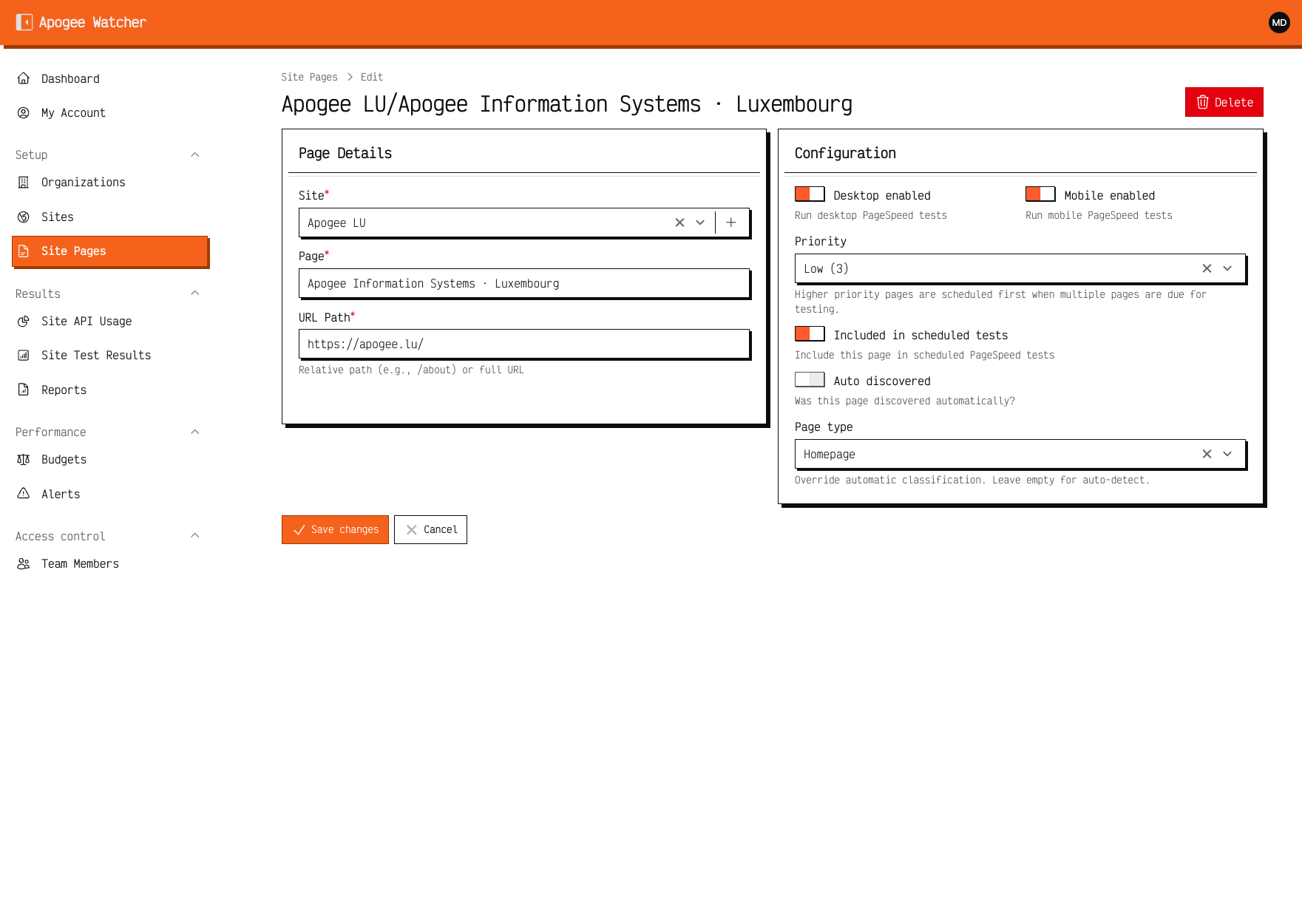The height and width of the screenshot is (924, 1302).
Task: Open Site Test Results
Action: [109, 356]
